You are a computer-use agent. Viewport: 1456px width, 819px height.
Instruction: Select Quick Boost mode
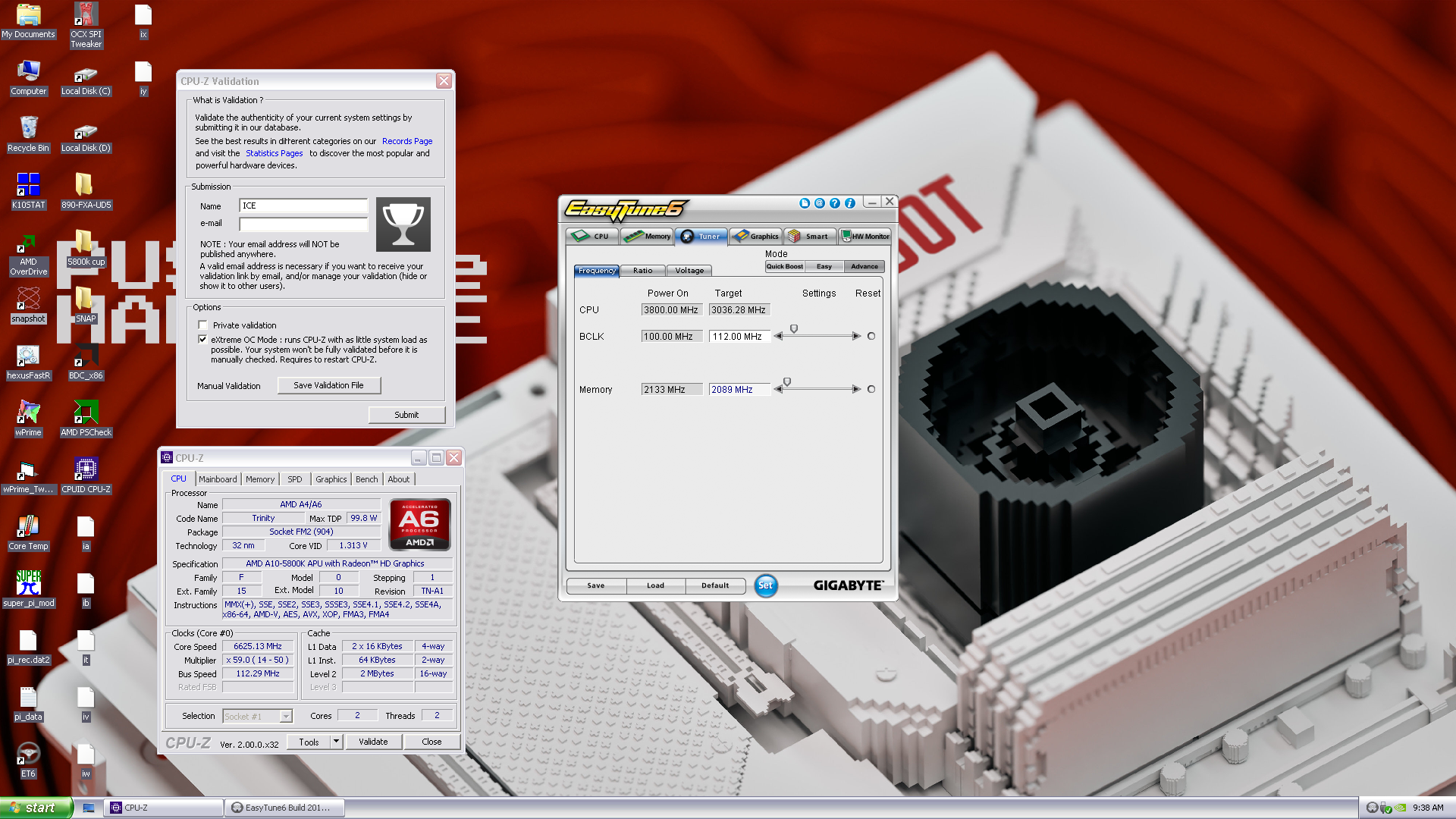[784, 266]
